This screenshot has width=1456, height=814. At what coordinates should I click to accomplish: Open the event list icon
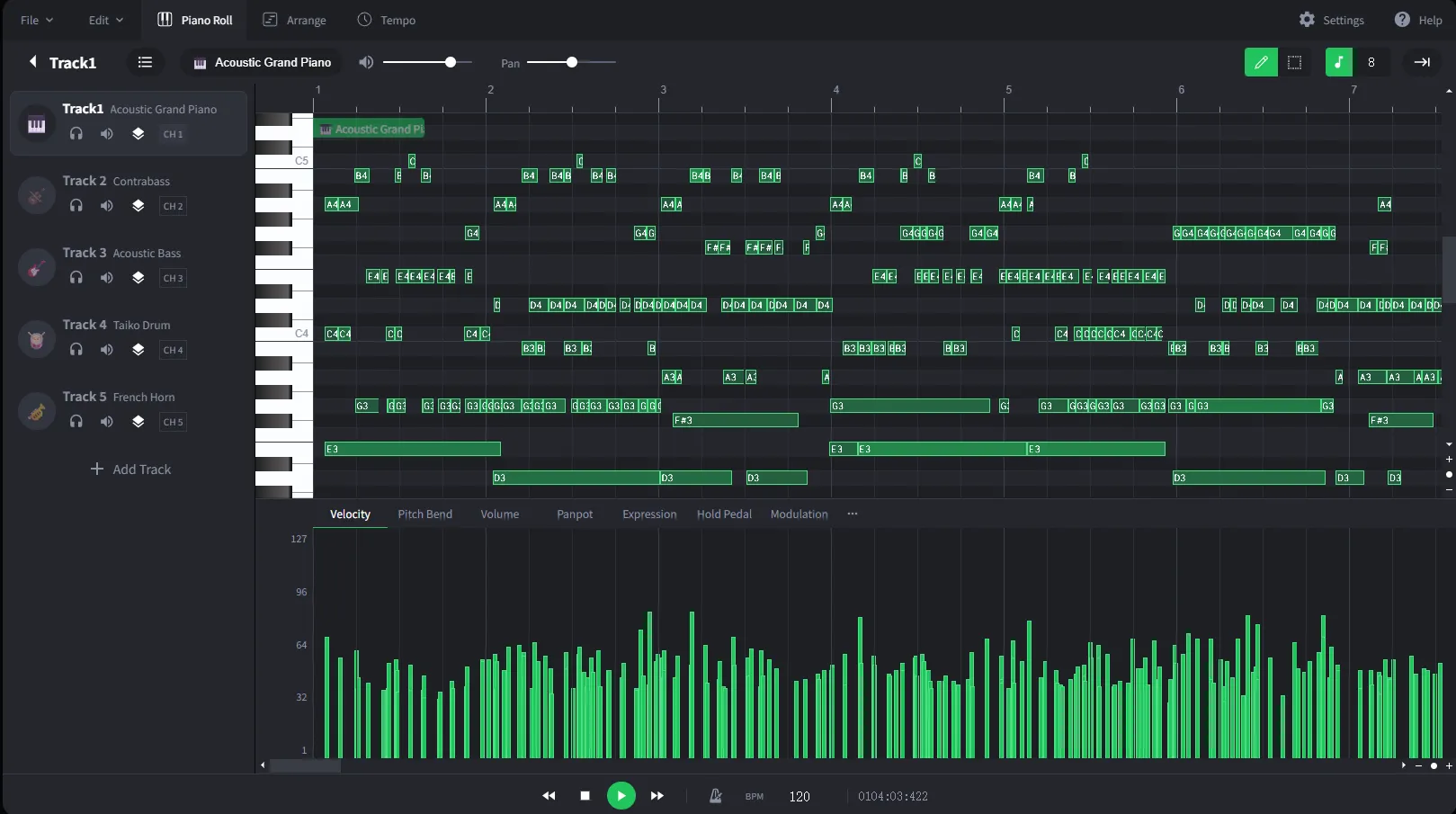tap(145, 62)
